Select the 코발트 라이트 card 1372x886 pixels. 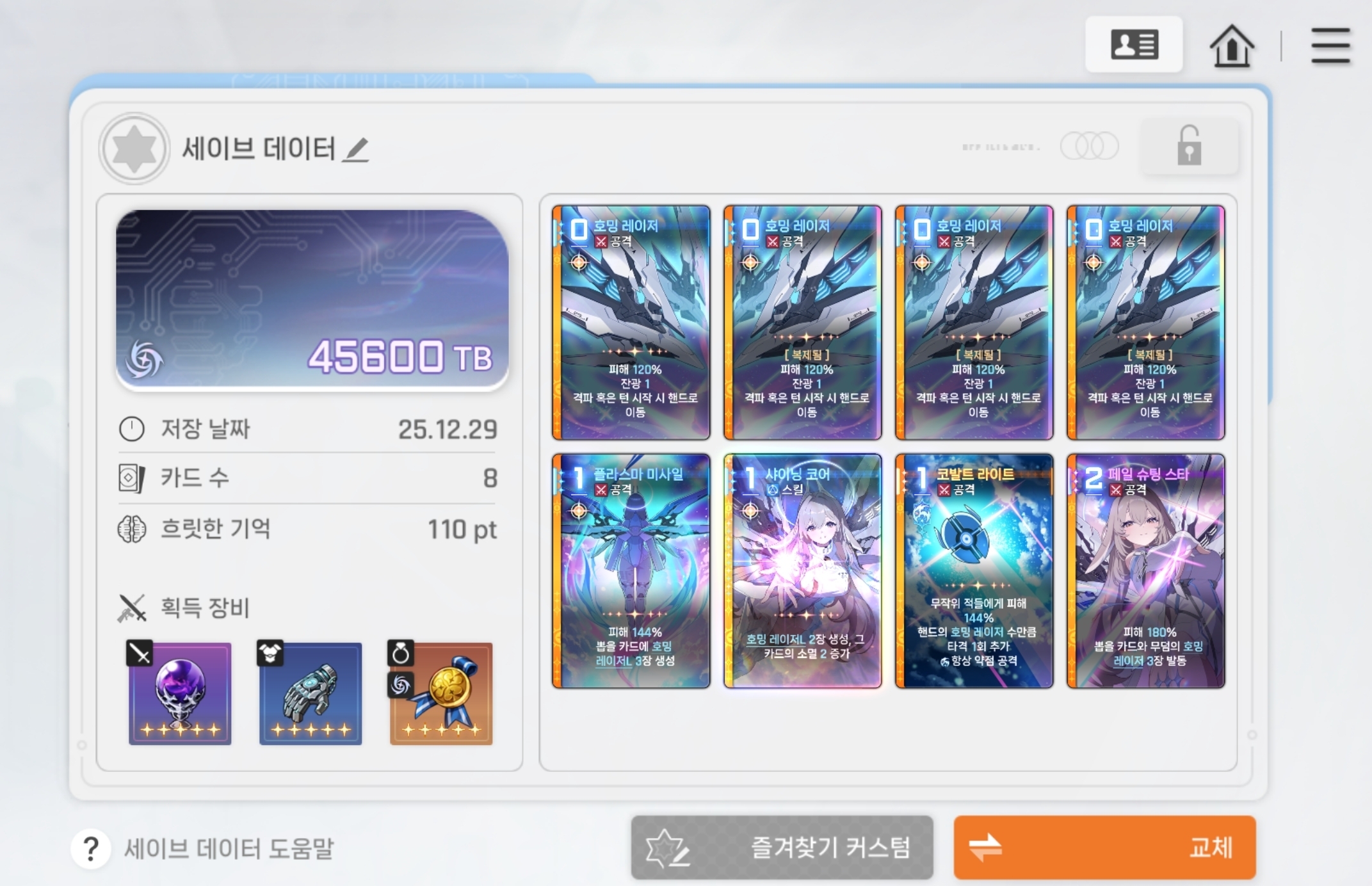(x=974, y=571)
